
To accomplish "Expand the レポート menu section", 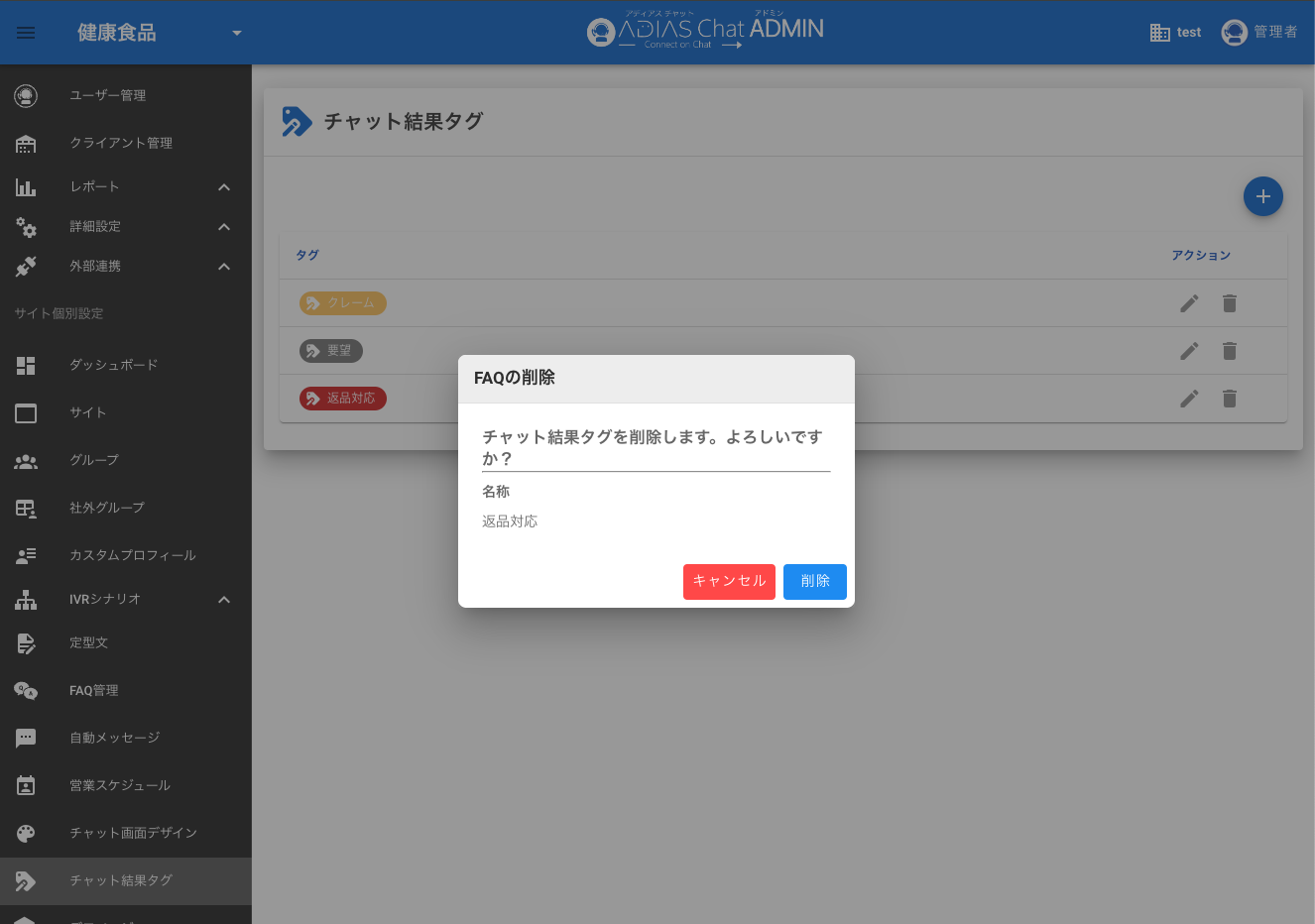I will click(224, 187).
